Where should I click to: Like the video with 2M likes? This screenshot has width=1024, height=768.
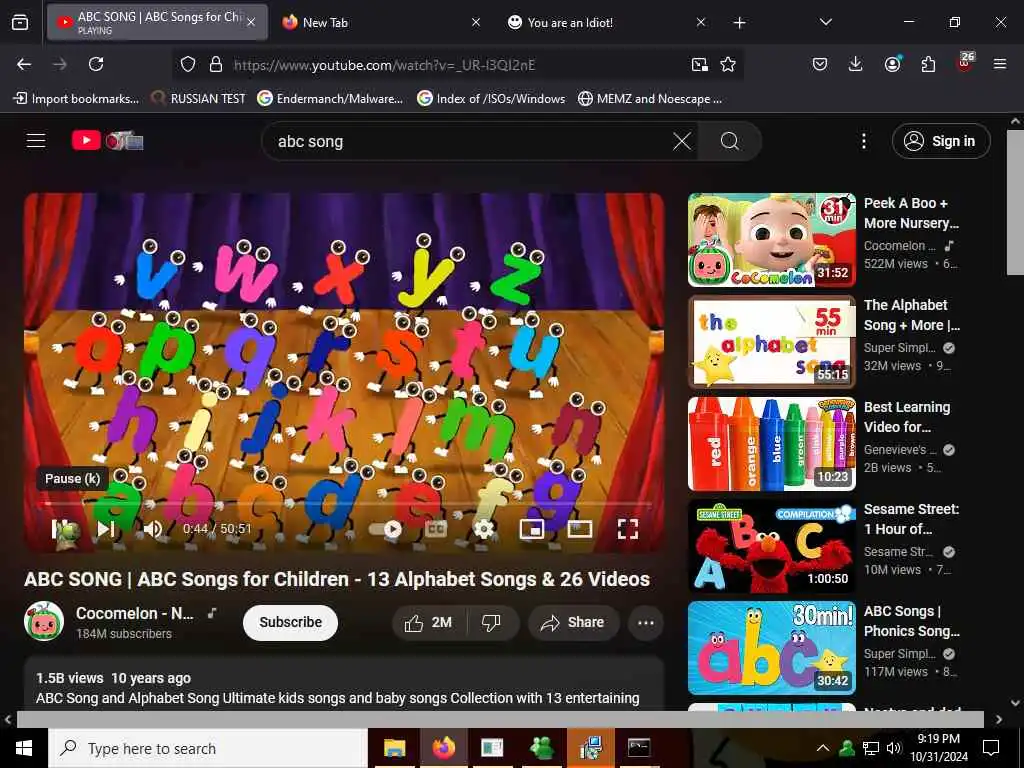429,622
